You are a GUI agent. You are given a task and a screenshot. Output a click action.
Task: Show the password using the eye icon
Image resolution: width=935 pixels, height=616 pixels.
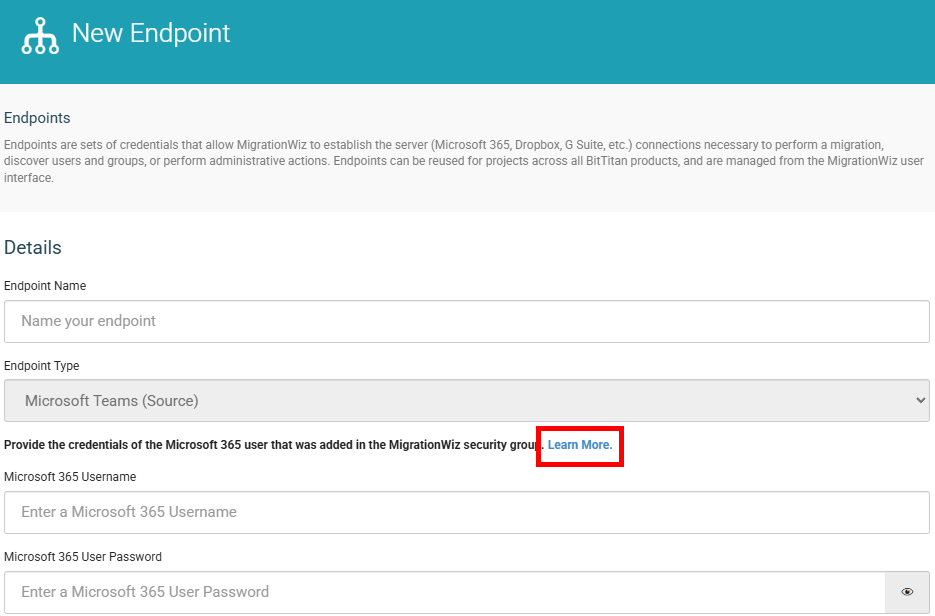tap(907, 592)
